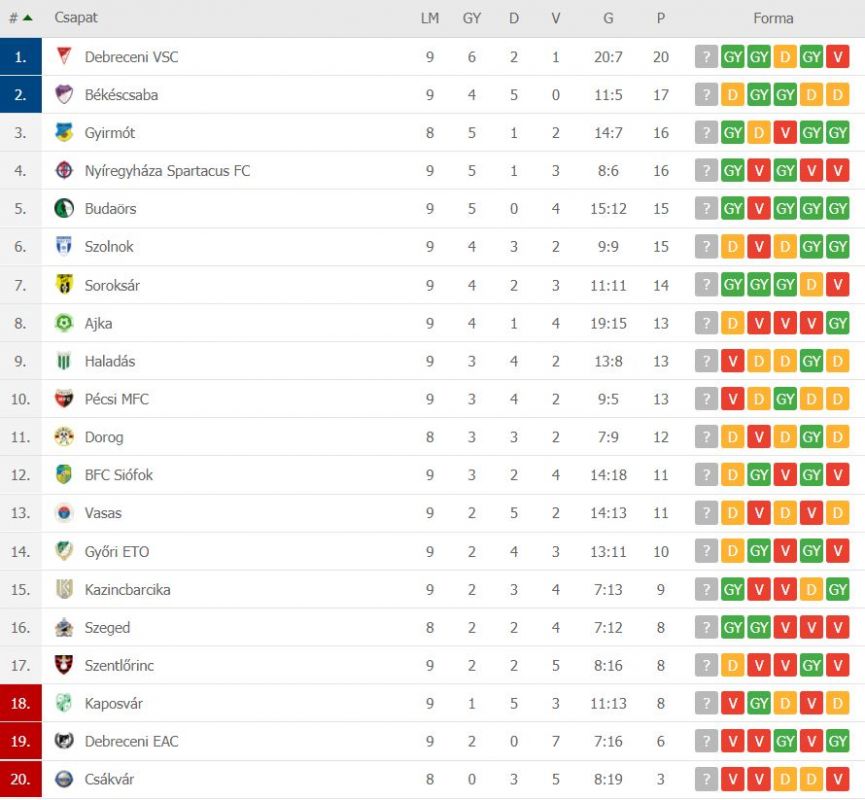Click the Pécsi MFC team badge
Image resolution: width=865 pixels, height=800 pixels.
64,399
